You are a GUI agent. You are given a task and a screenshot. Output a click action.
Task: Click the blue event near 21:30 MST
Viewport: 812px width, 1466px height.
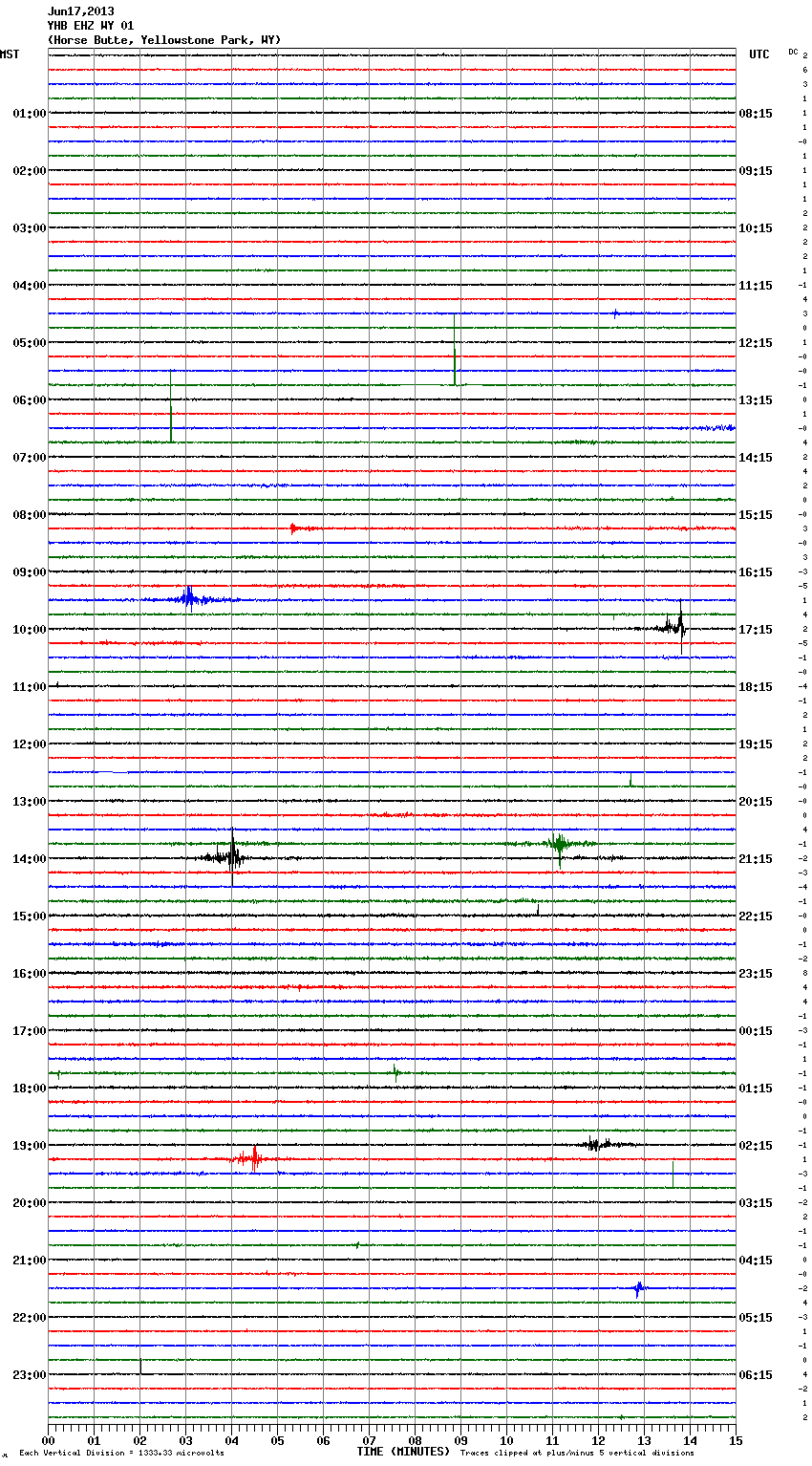pyautogui.click(x=638, y=1288)
